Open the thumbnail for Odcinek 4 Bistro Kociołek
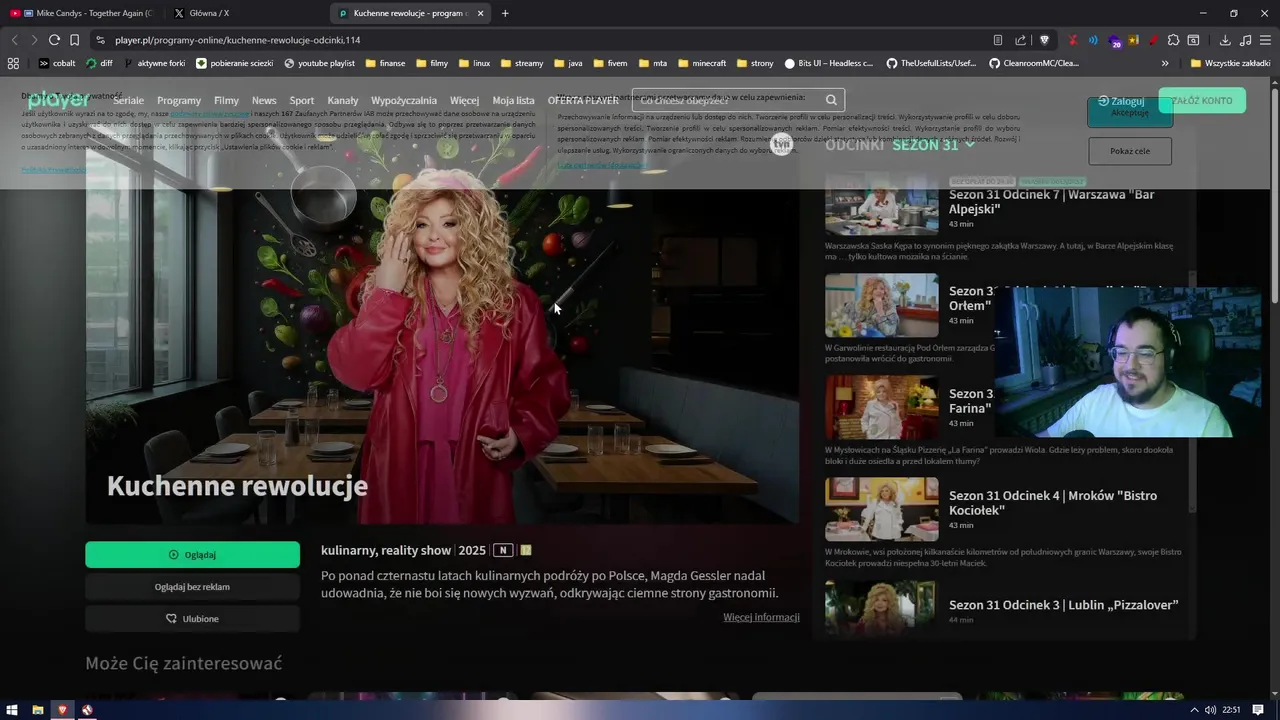This screenshot has height=720, width=1280. click(x=881, y=509)
